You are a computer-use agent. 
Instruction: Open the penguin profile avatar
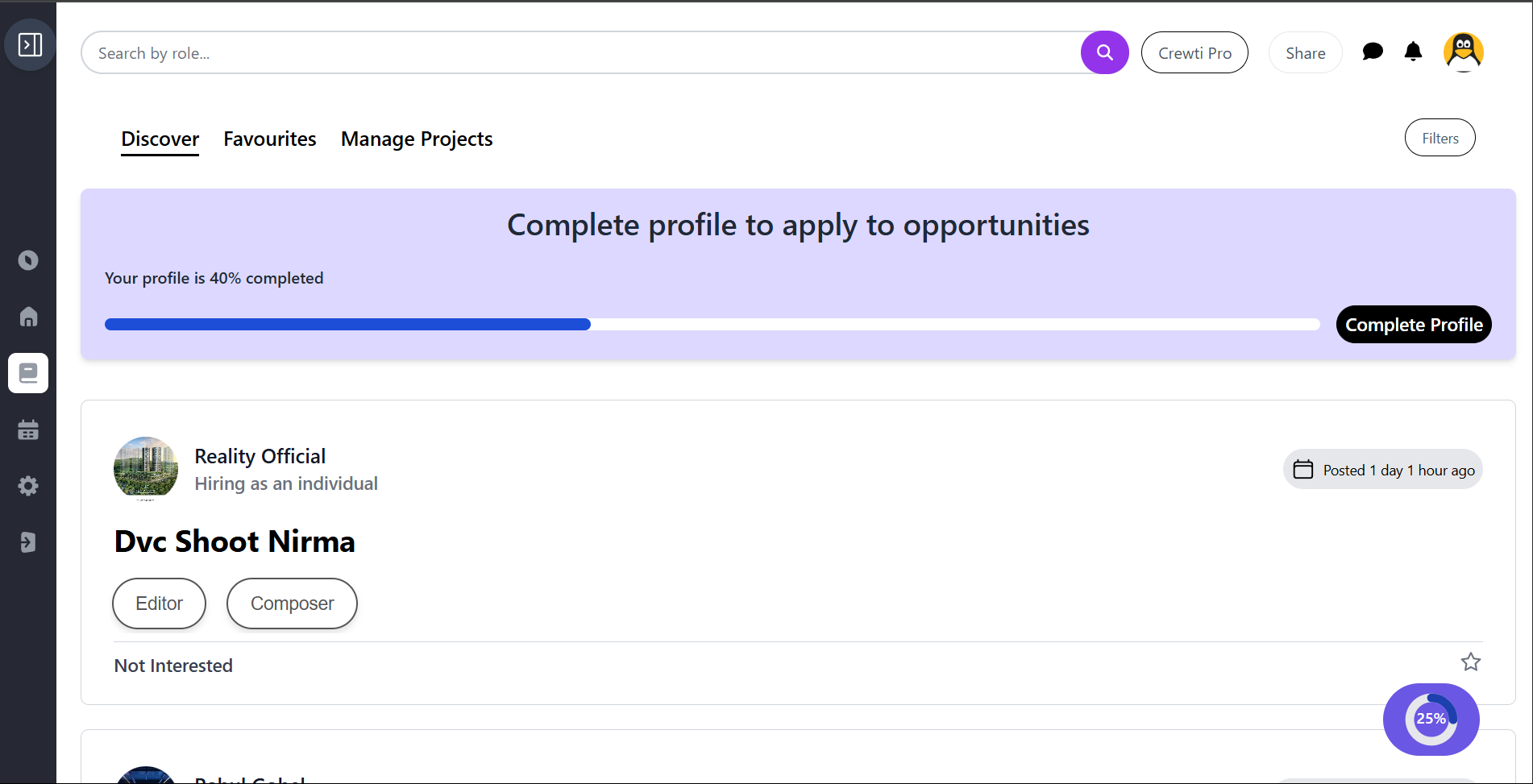[x=1463, y=52]
